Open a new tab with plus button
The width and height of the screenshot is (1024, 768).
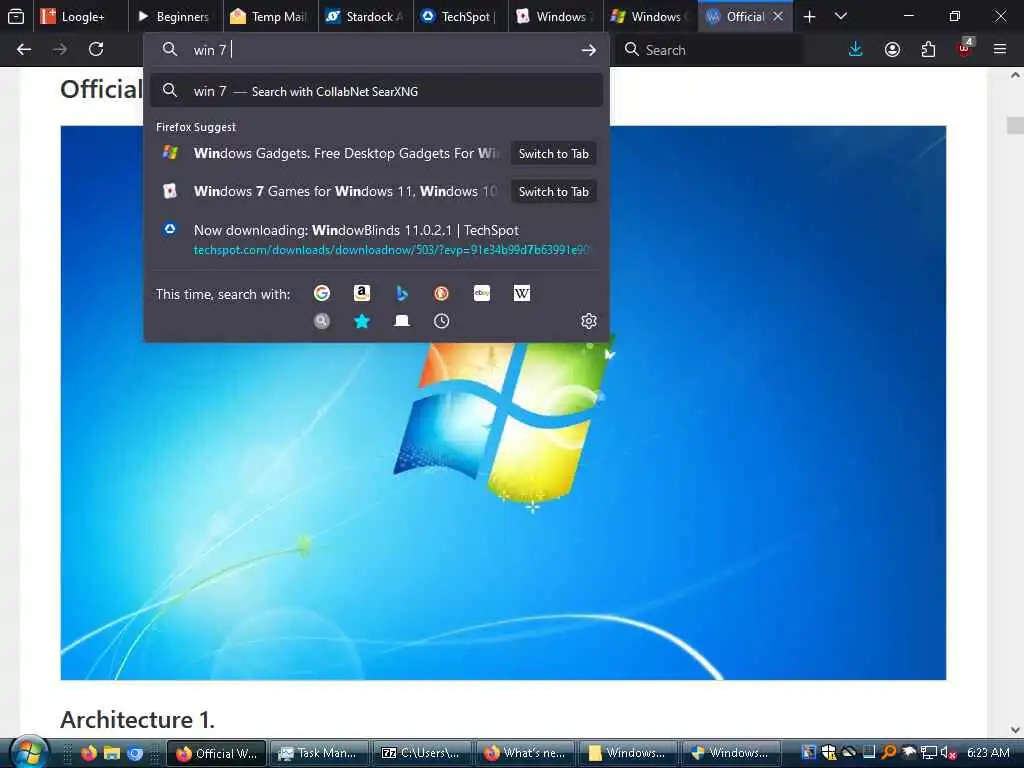(x=809, y=16)
